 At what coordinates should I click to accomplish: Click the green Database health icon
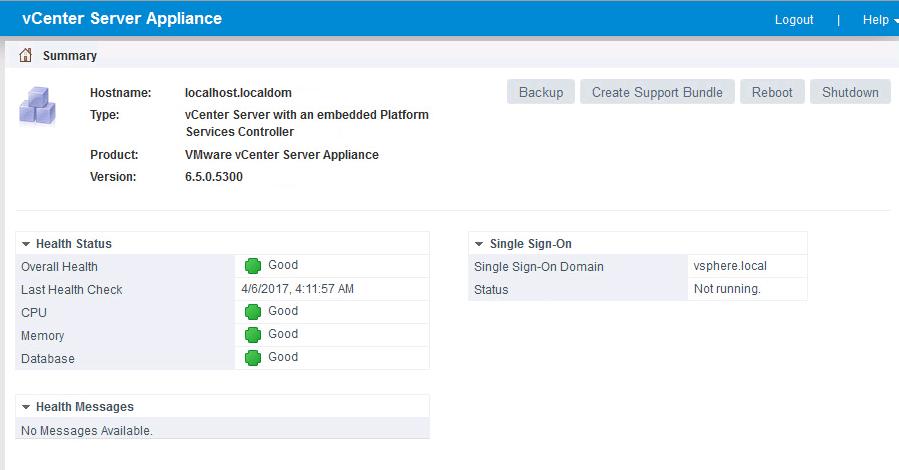[253, 358]
